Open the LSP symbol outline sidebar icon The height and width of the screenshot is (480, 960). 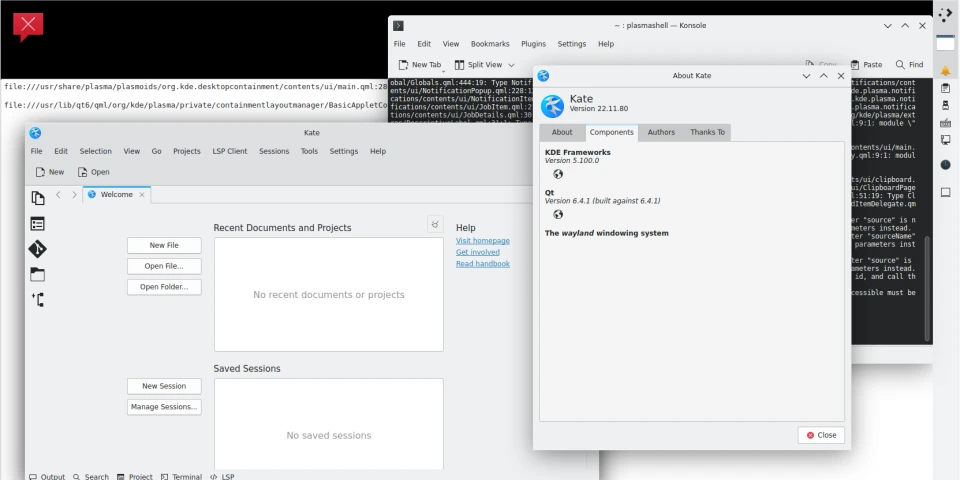click(38, 299)
